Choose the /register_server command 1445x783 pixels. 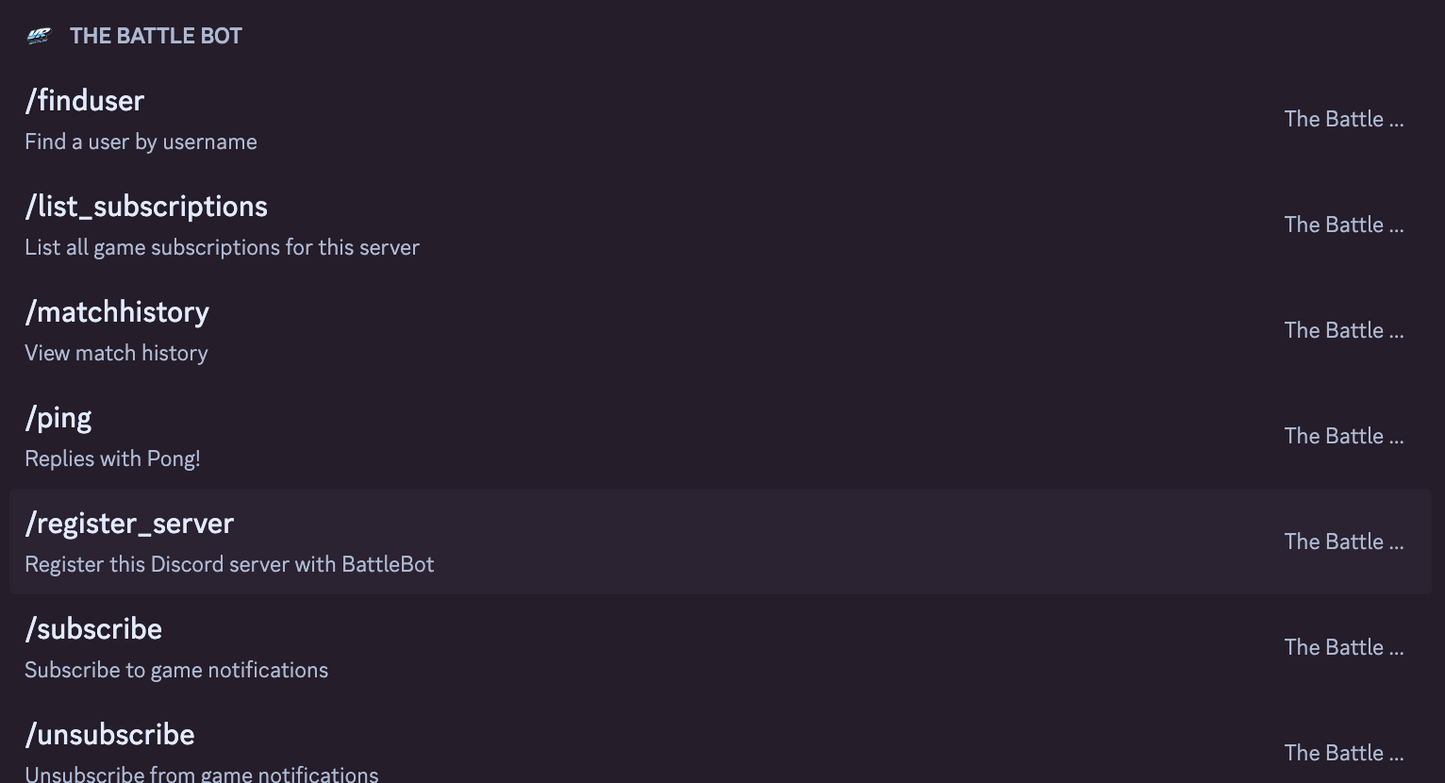(720, 542)
